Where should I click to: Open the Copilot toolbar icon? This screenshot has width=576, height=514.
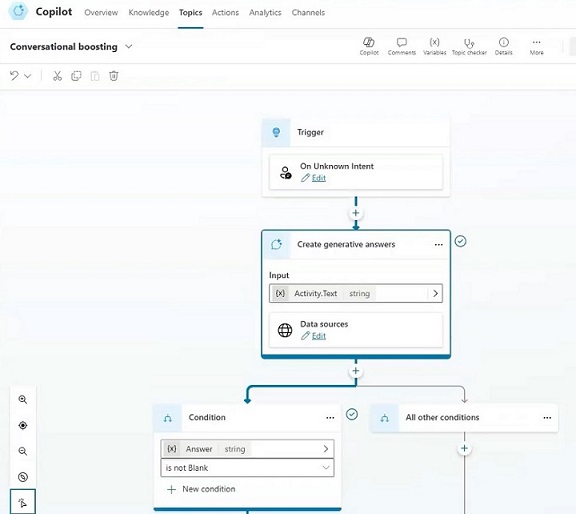tap(368, 46)
